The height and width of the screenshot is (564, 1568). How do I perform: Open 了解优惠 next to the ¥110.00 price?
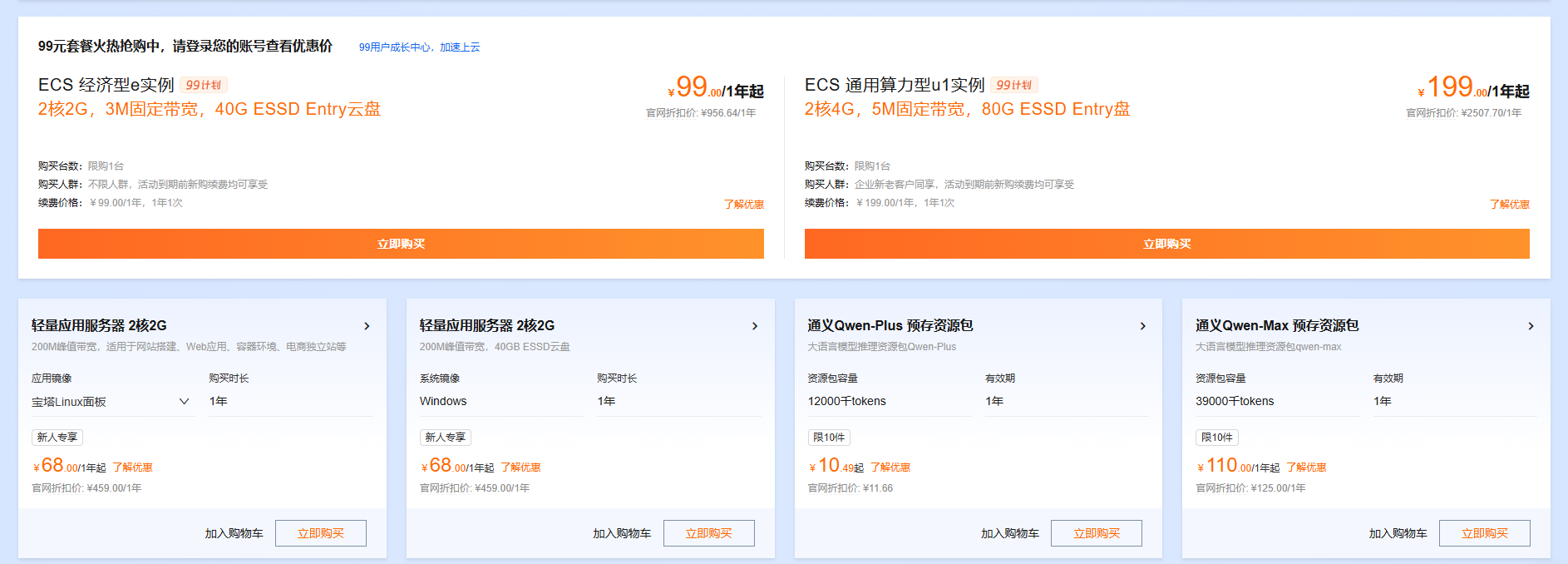(1306, 468)
